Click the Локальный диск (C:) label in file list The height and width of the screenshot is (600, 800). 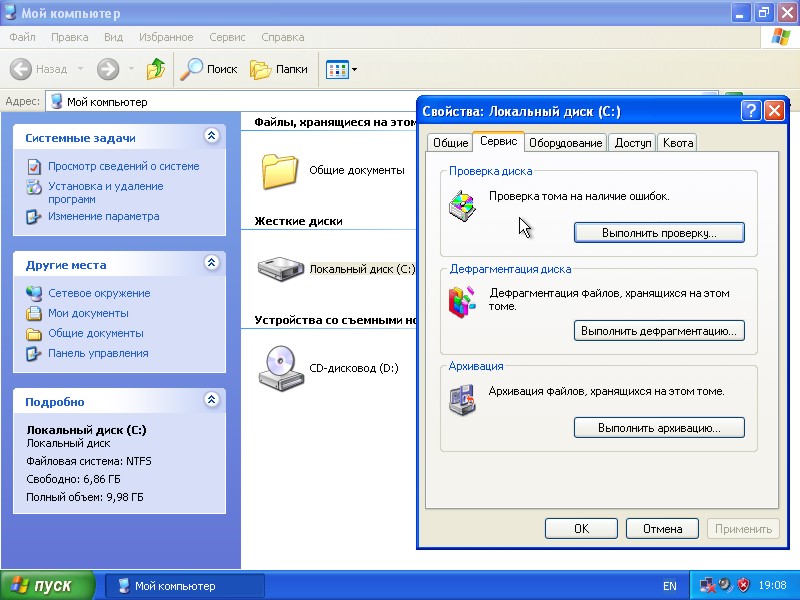[362, 269]
